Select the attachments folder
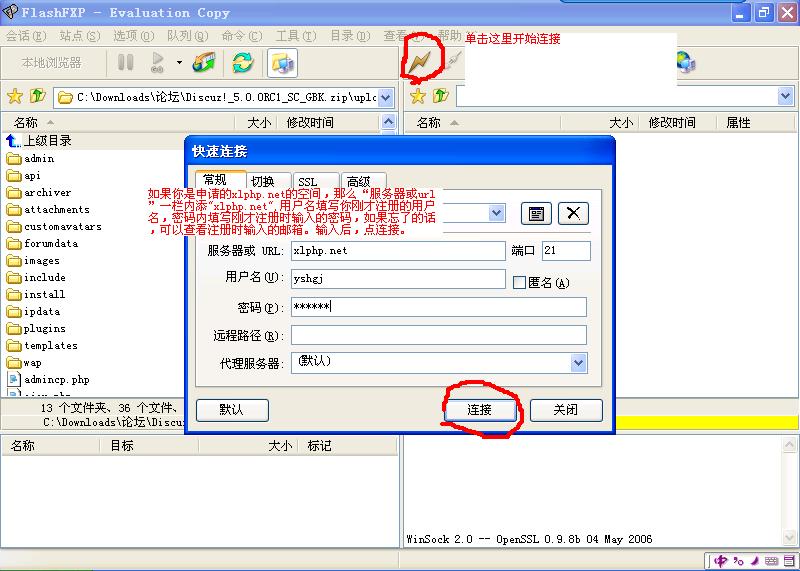 [48, 209]
